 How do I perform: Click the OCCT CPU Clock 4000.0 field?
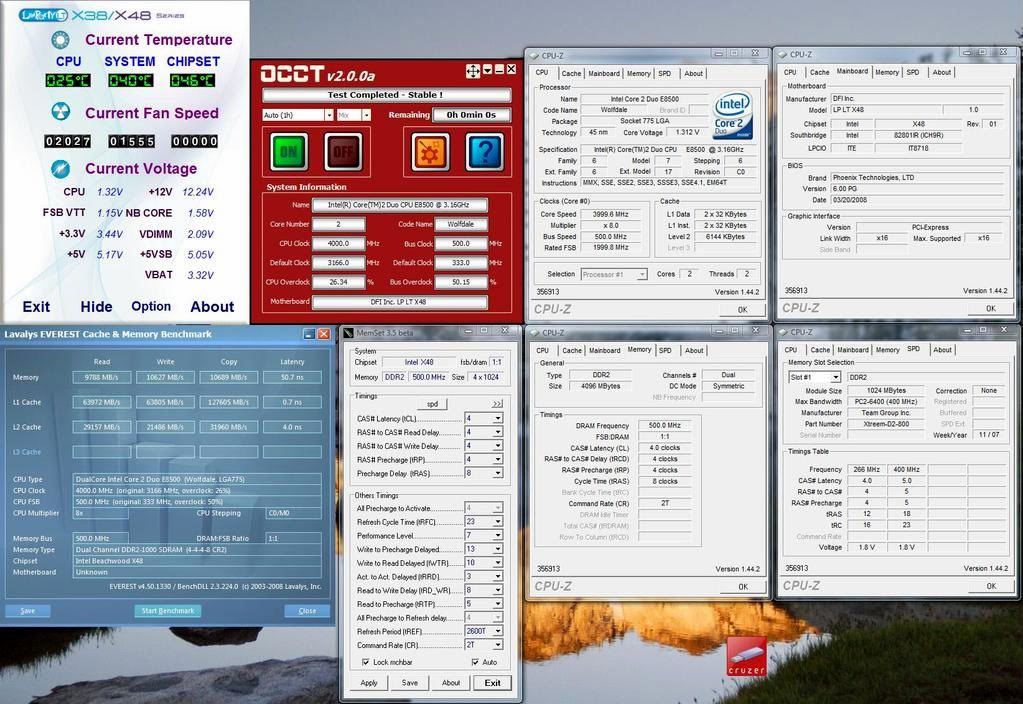[x=338, y=243]
